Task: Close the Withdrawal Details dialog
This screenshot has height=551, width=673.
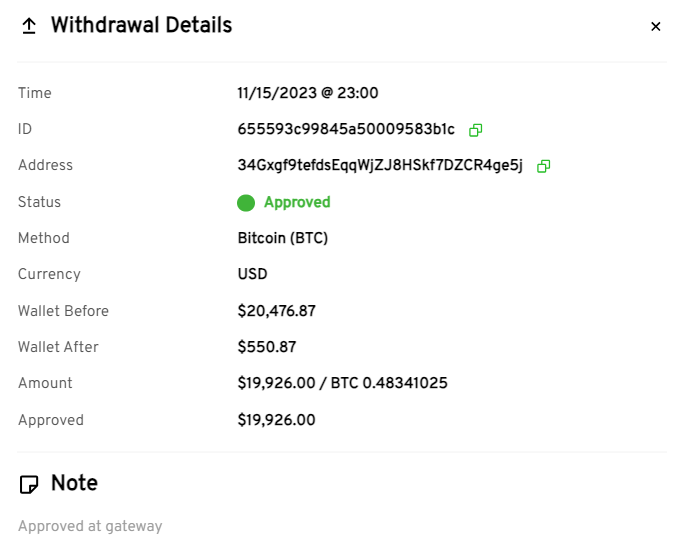Action: 656,27
